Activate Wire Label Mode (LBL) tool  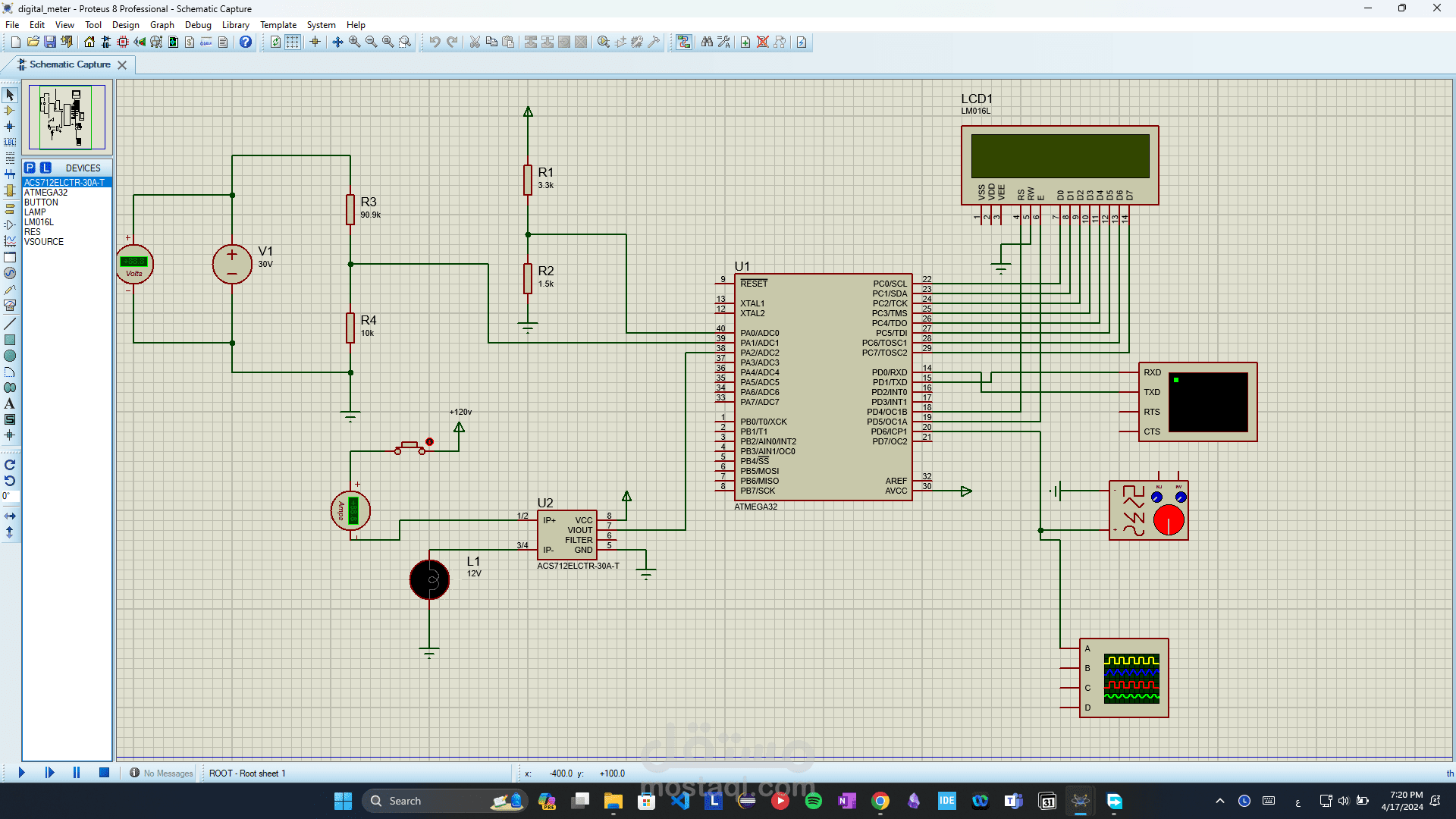pyautogui.click(x=10, y=143)
